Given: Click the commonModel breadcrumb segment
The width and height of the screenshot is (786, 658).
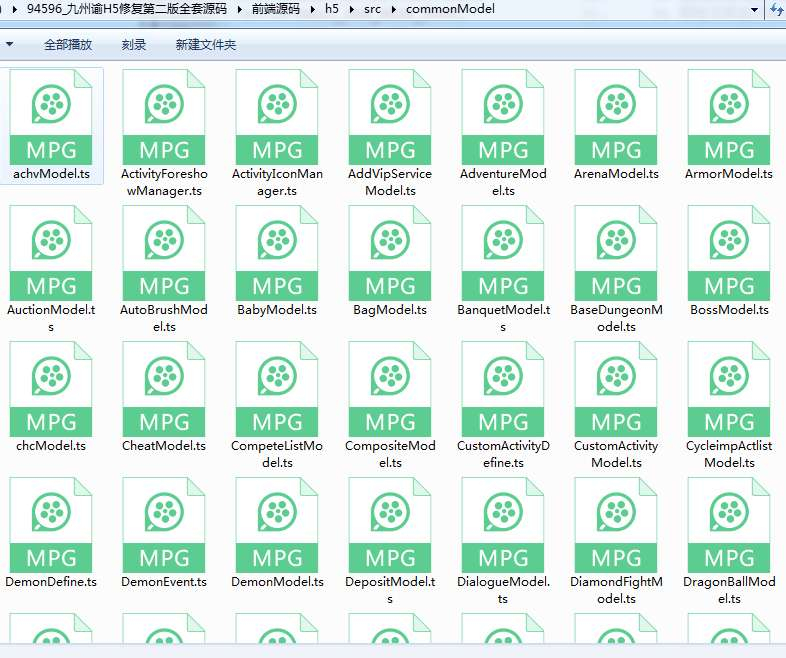Looking at the screenshot, I should (450, 9).
